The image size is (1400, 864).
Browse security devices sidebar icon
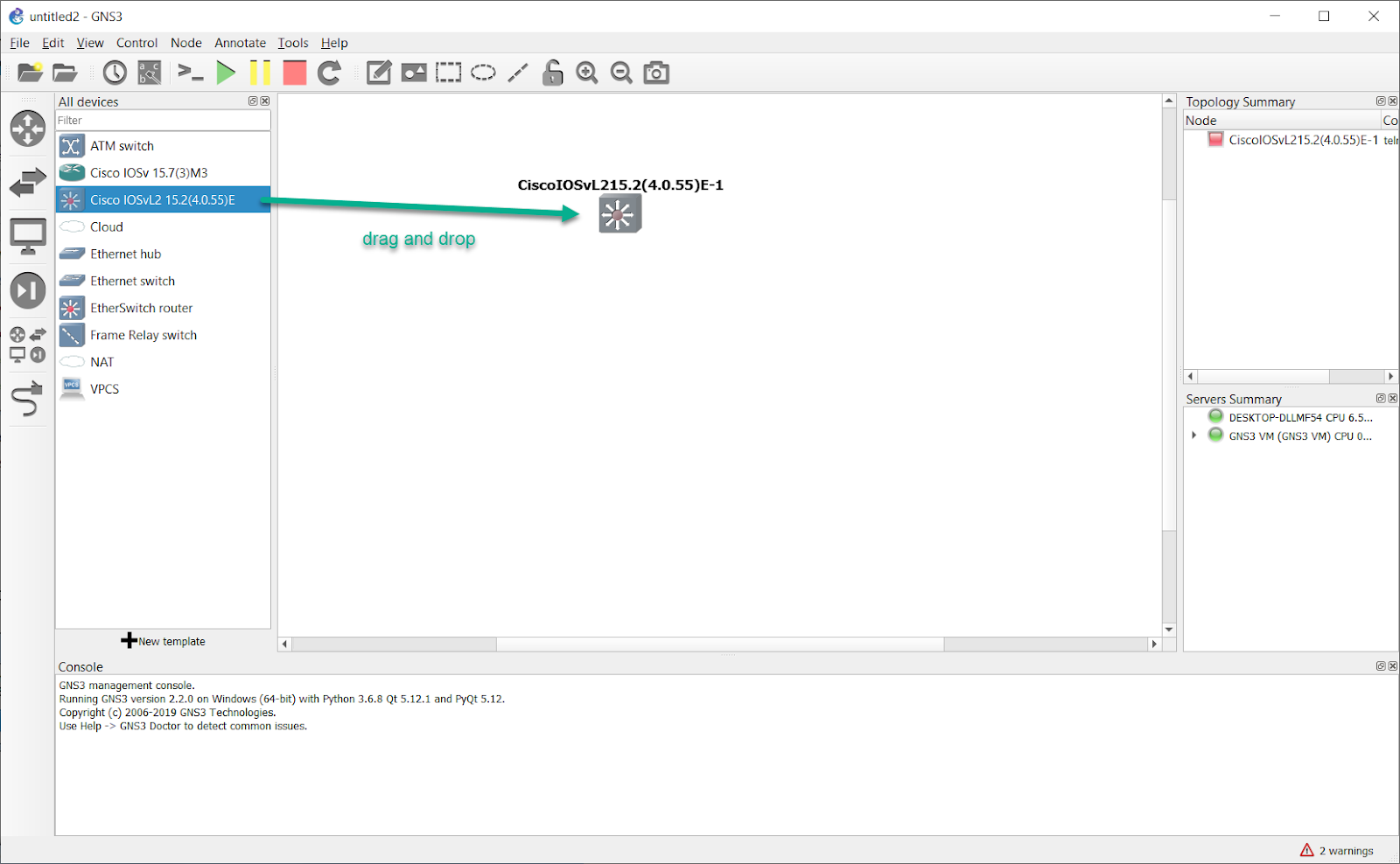click(x=28, y=290)
